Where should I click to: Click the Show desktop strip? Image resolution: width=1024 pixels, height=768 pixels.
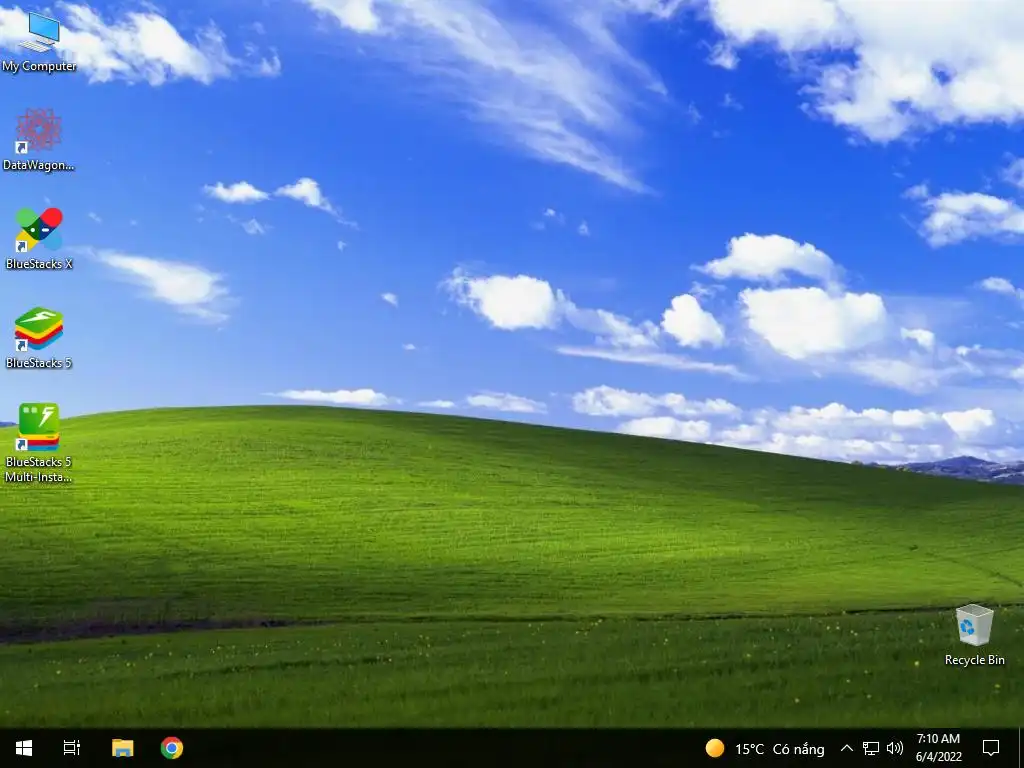[1021, 748]
